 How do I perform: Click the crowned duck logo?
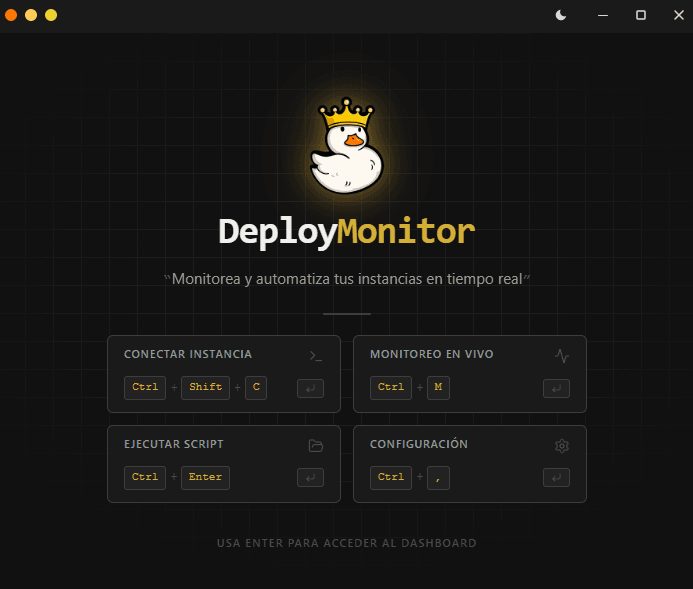click(346, 146)
